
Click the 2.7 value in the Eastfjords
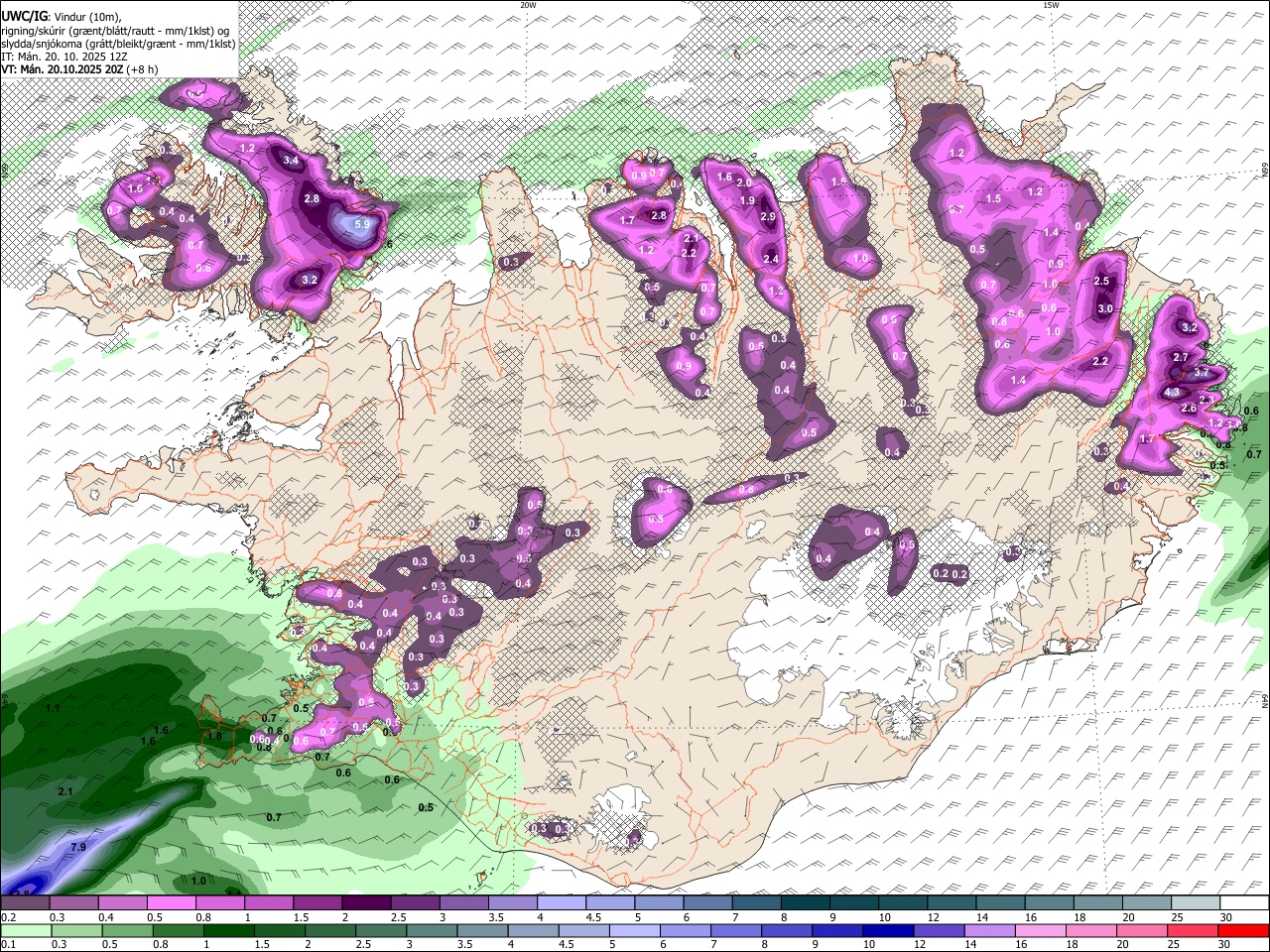click(x=1181, y=357)
